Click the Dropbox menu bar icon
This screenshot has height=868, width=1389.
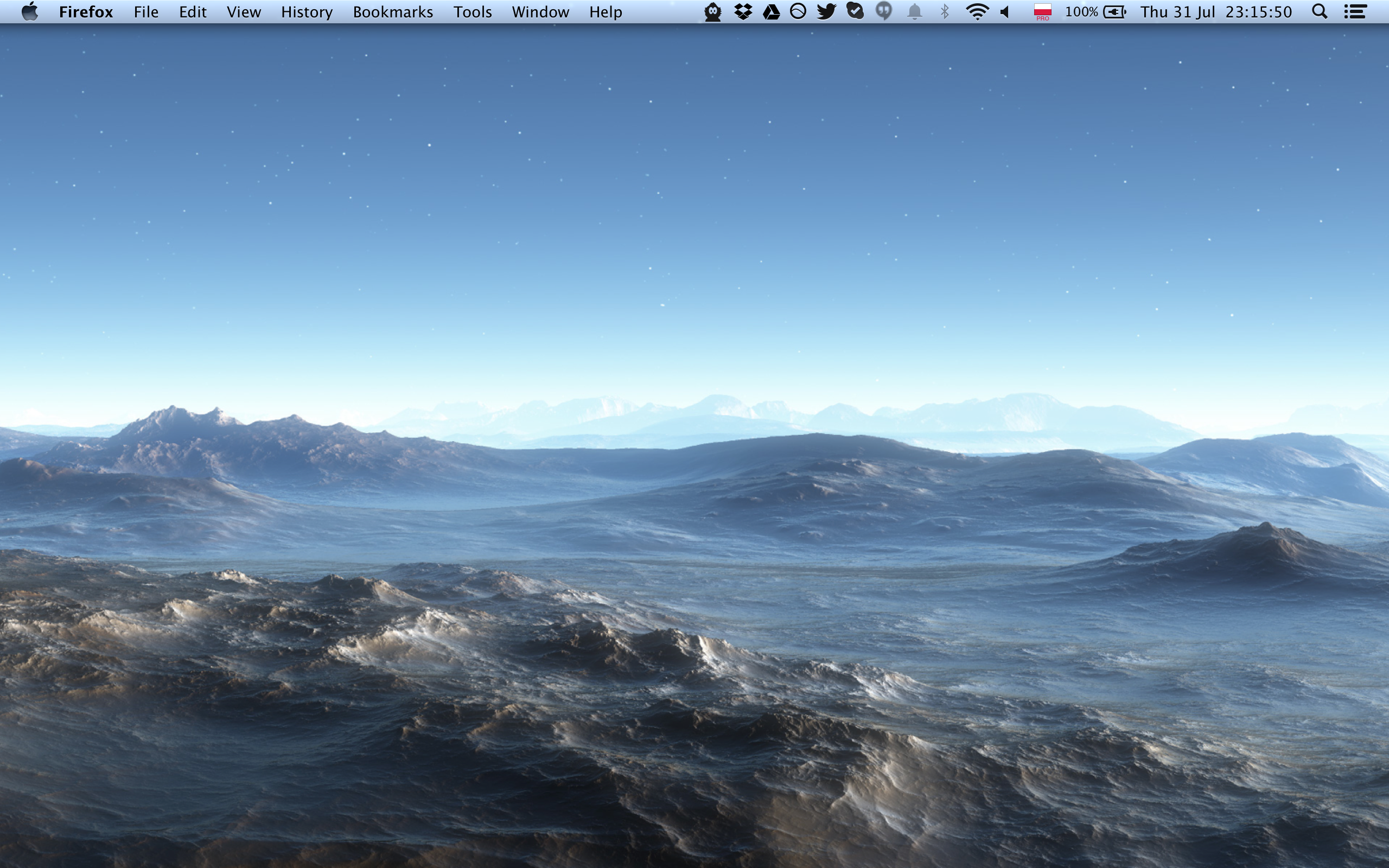coord(743,11)
